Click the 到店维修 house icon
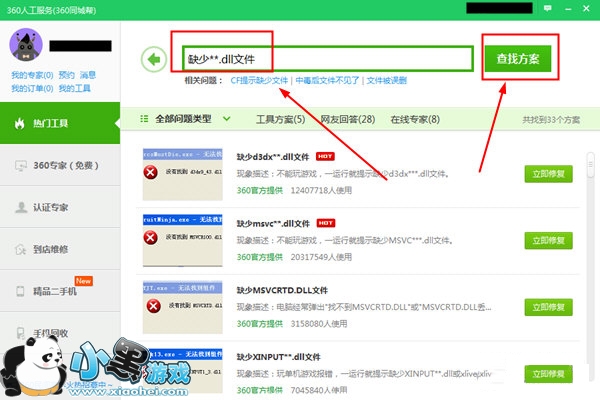Viewport: 600px width, 400px height. tap(20, 249)
